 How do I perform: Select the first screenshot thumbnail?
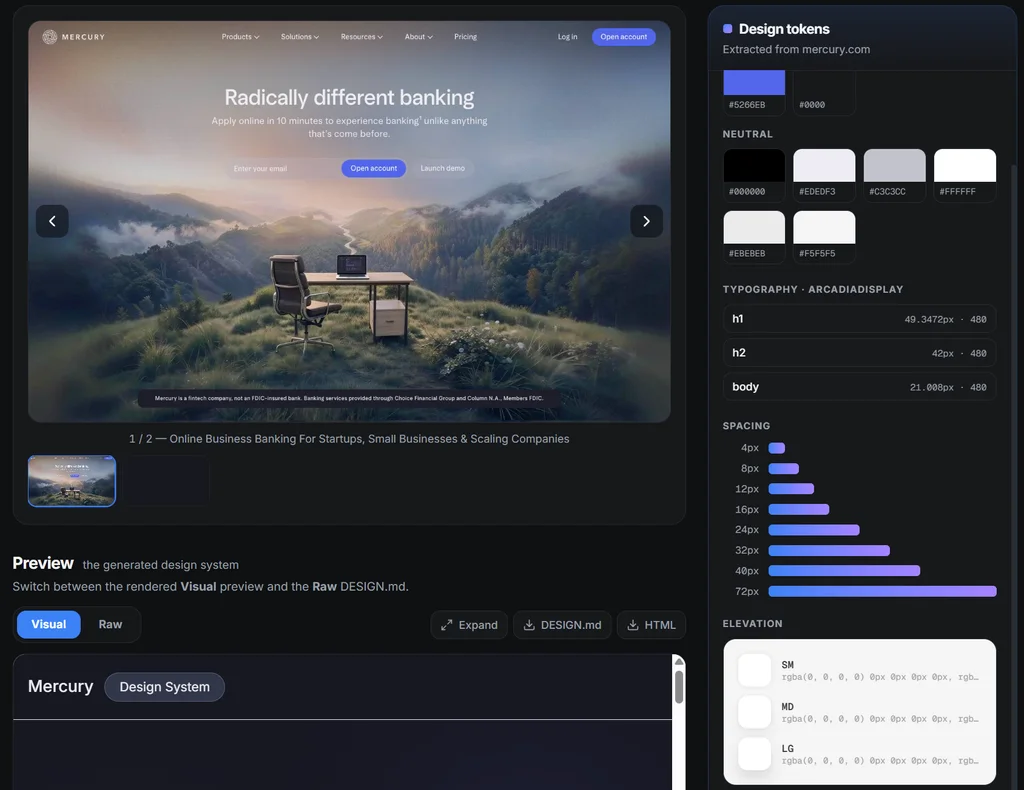coord(72,481)
